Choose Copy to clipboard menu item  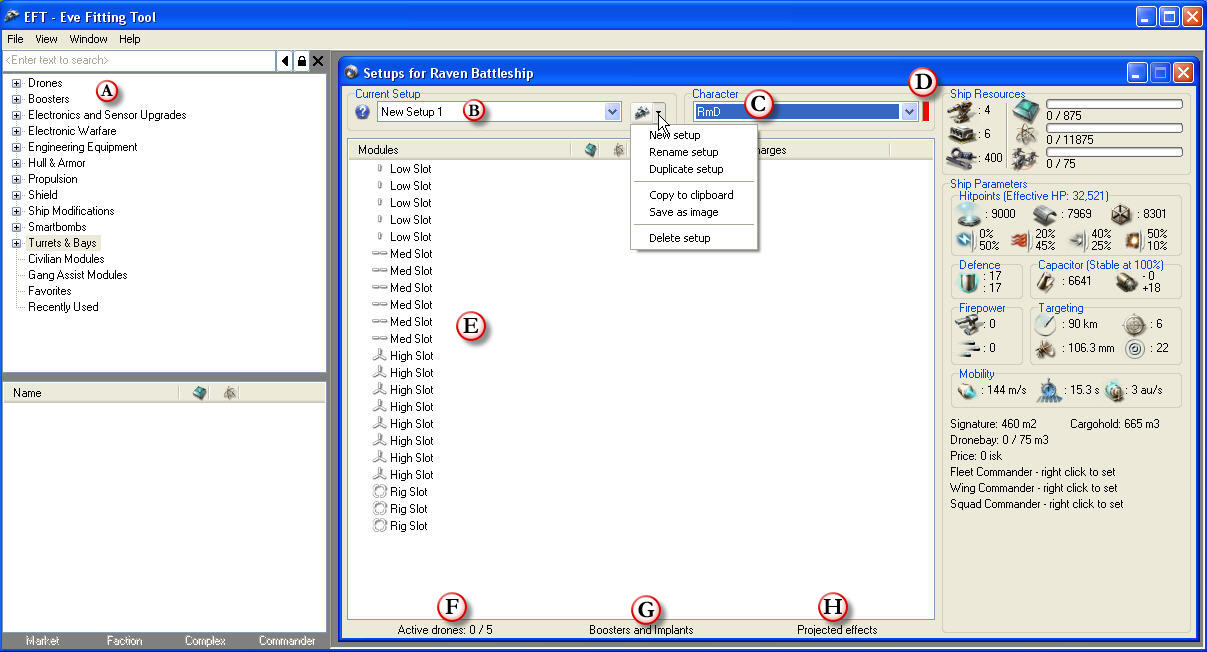691,195
